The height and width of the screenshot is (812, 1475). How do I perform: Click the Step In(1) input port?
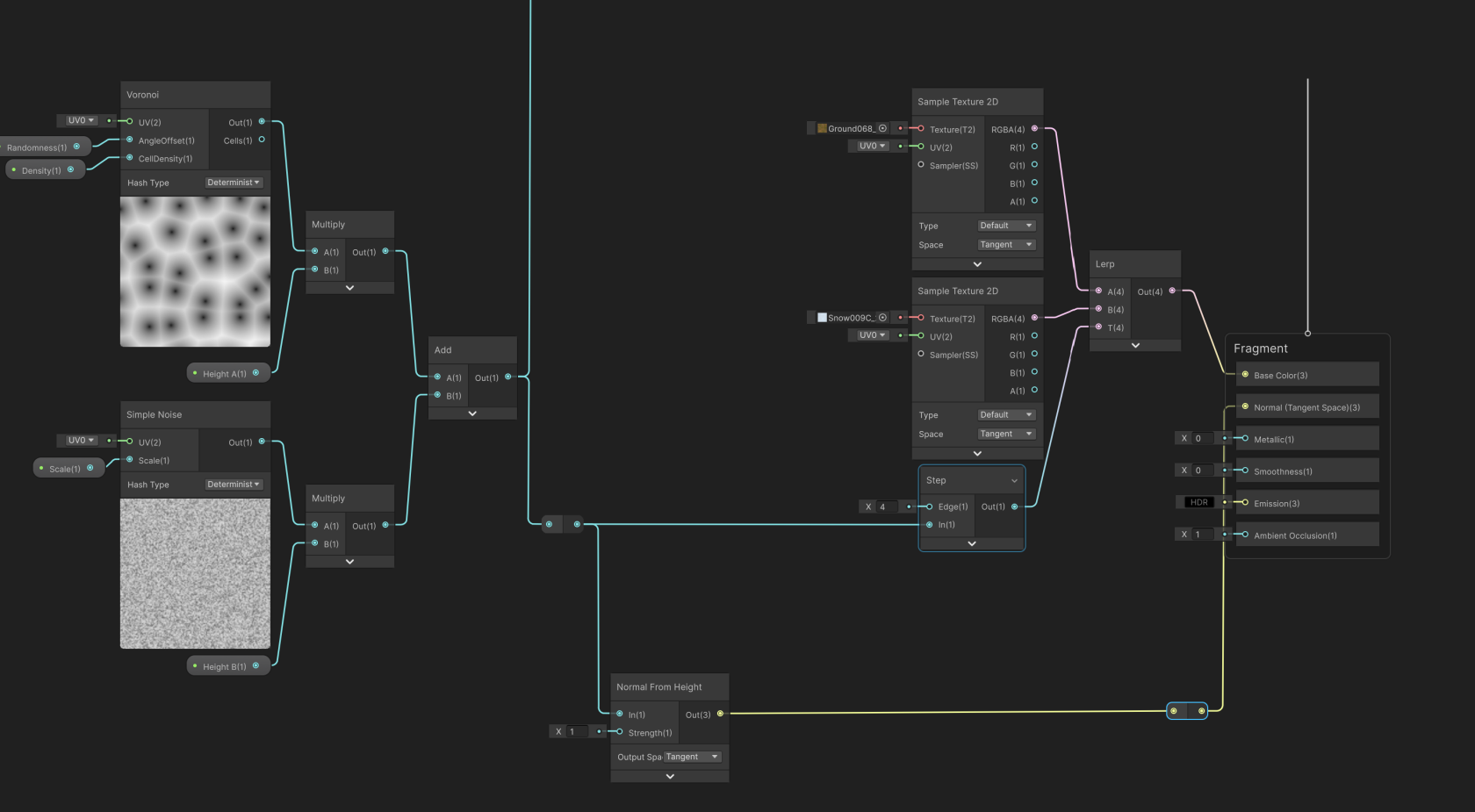pos(929,525)
